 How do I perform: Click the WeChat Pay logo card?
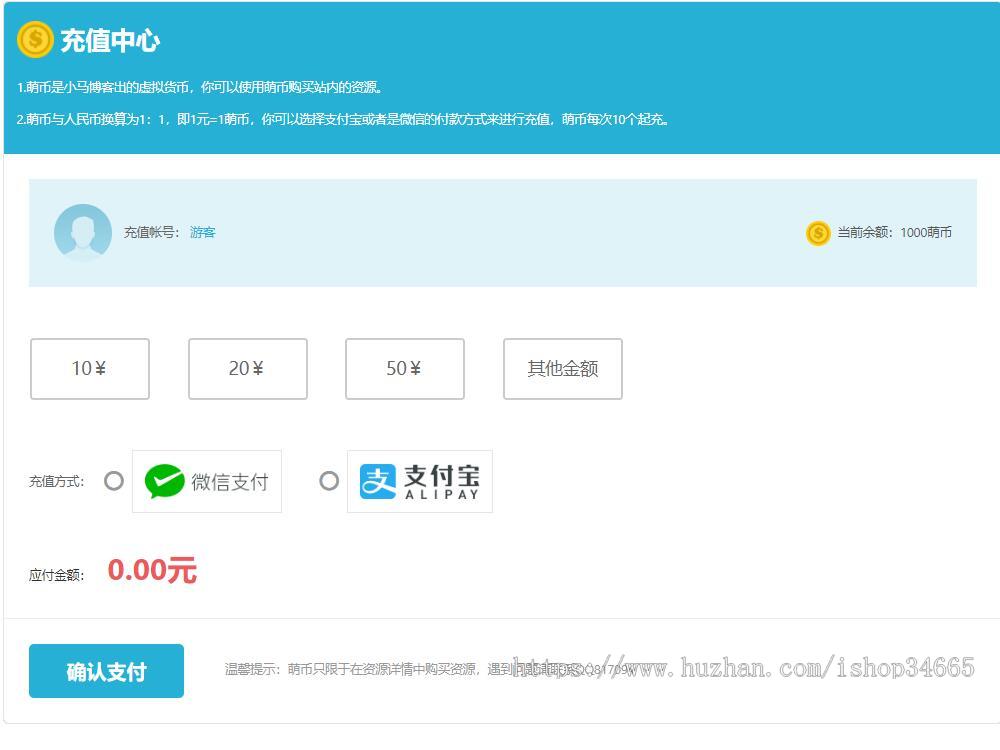point(207,482)
